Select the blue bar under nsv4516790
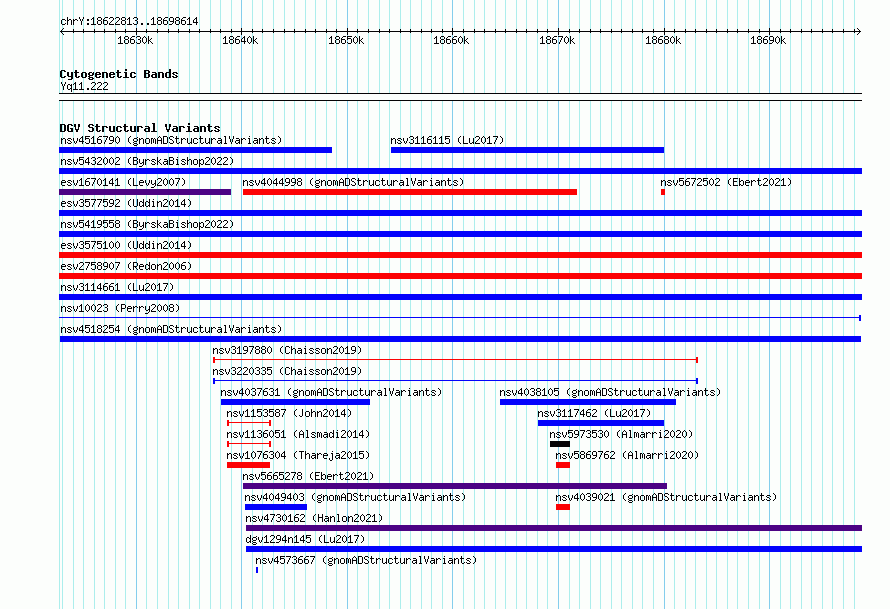This screenshot has width=890, height=609. (195, 150)
